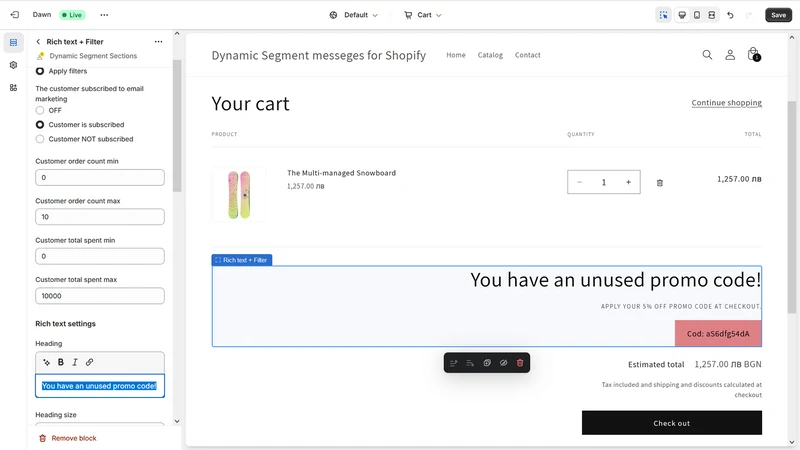This screenshot has height=450, width=800.
Task: Toggle the inspector selection tool icon
Action: (663, 15)
